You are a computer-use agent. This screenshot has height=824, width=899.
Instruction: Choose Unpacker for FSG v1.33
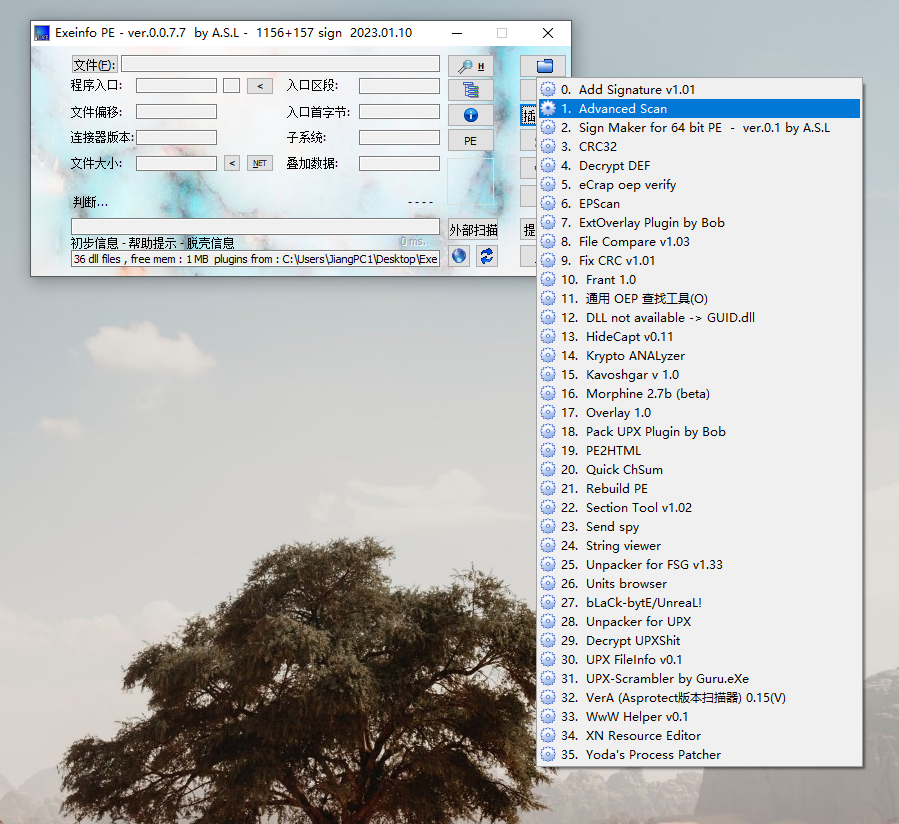click(x=699, y=564)
